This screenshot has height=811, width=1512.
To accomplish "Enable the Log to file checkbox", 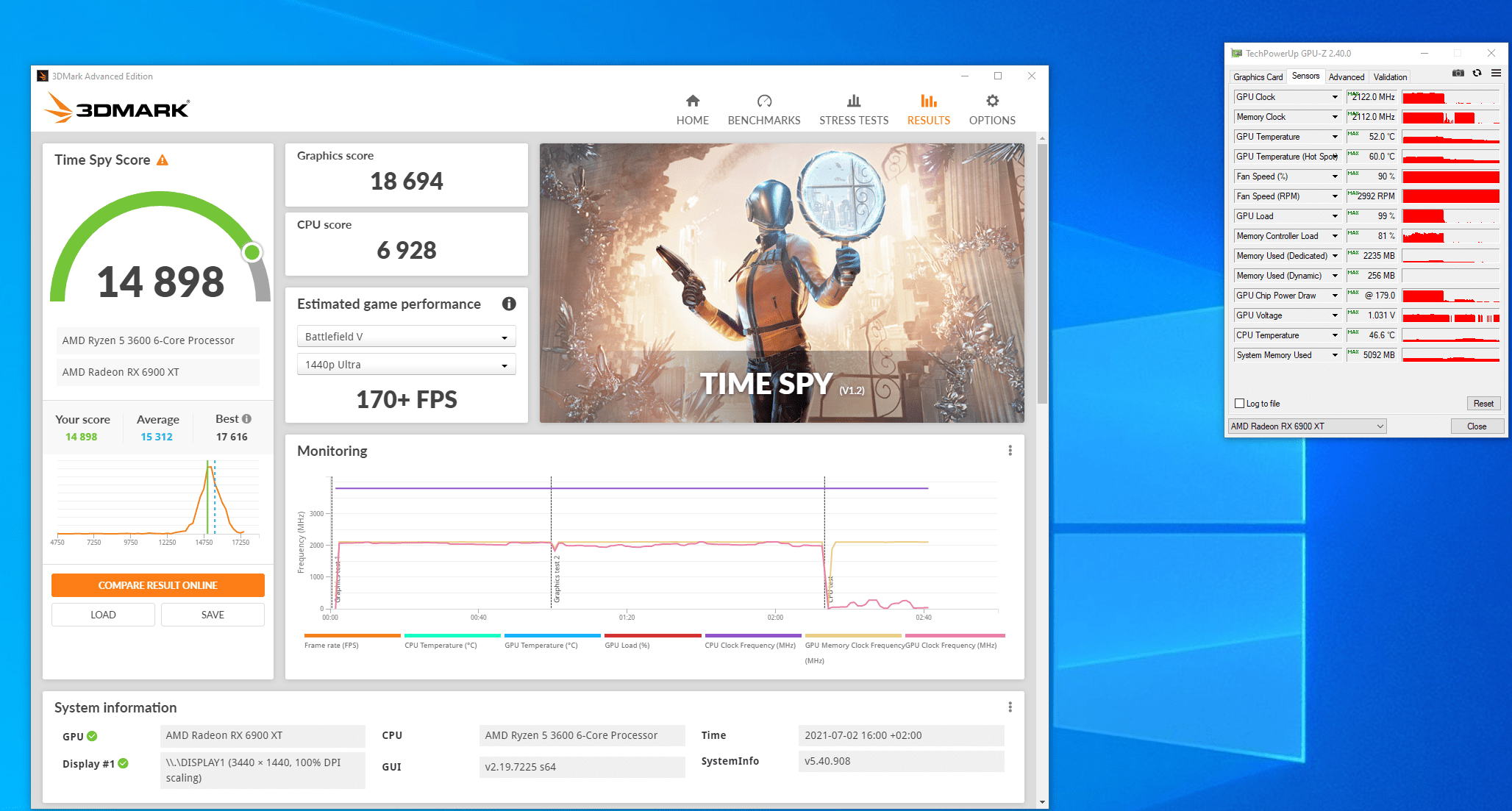I will click(1239, 404).
